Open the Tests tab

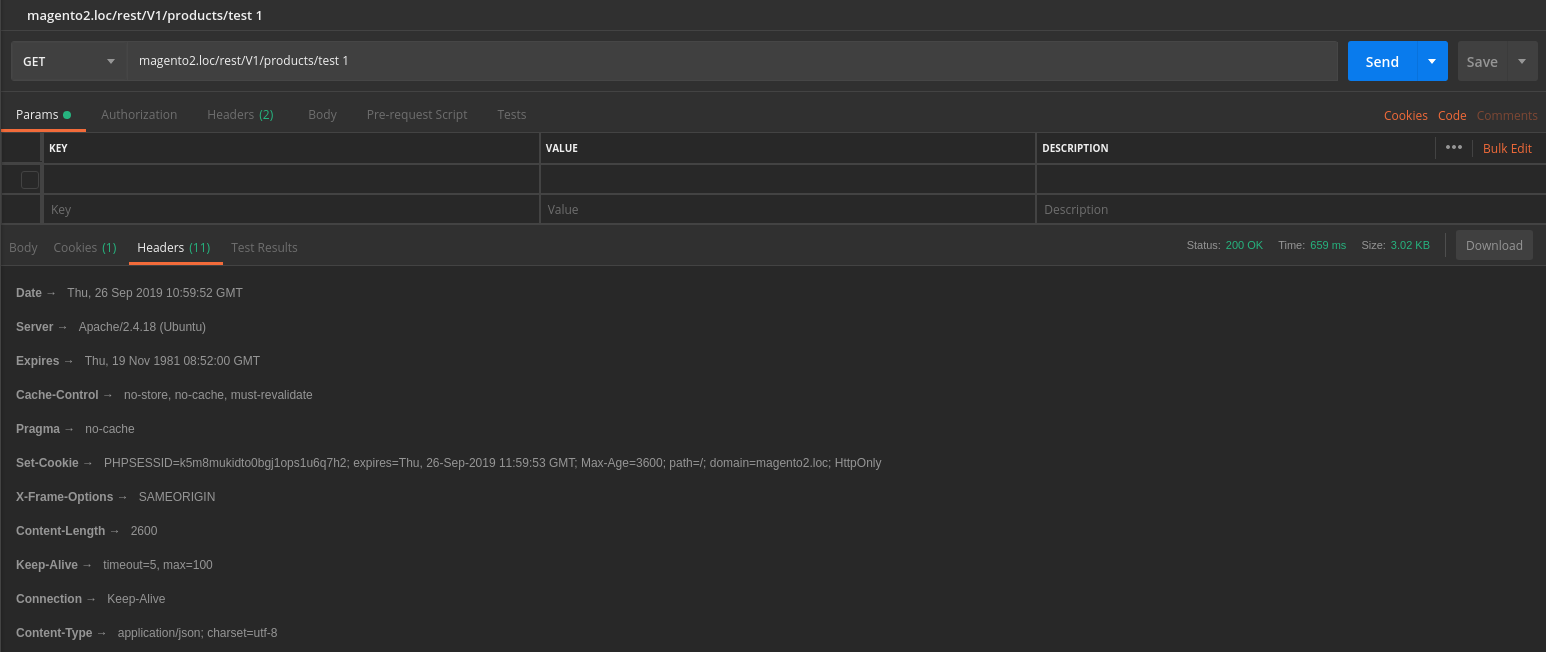click(x=512, y=115)
